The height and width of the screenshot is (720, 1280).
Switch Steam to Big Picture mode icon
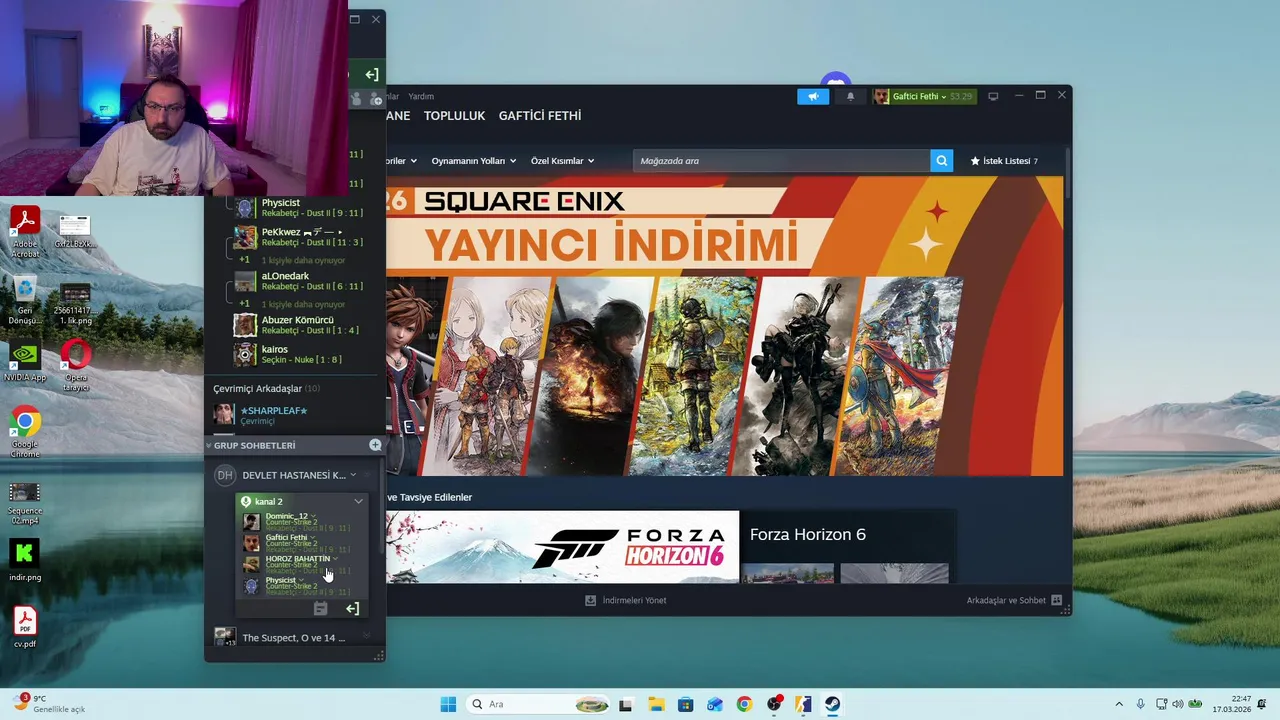tap(993, 96)
